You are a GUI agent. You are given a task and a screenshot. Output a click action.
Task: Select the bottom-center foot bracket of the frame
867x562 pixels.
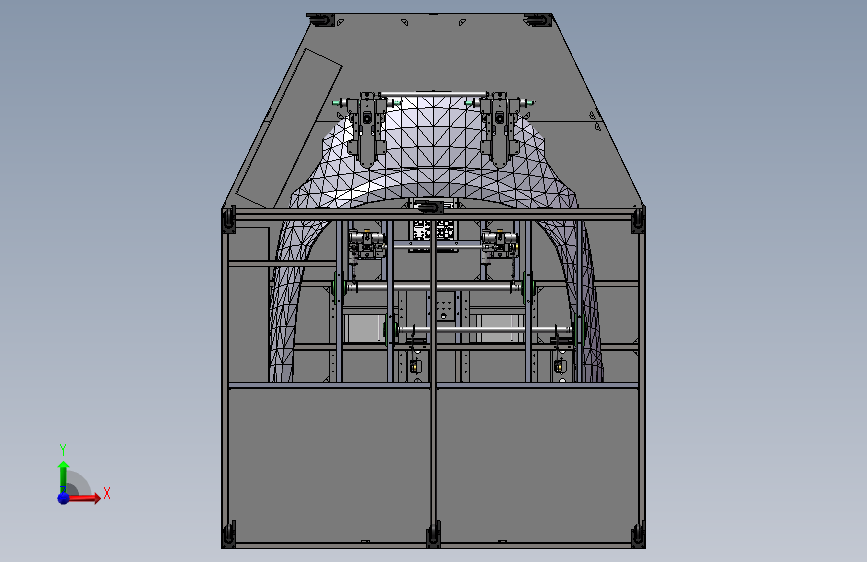coord(434,535)
